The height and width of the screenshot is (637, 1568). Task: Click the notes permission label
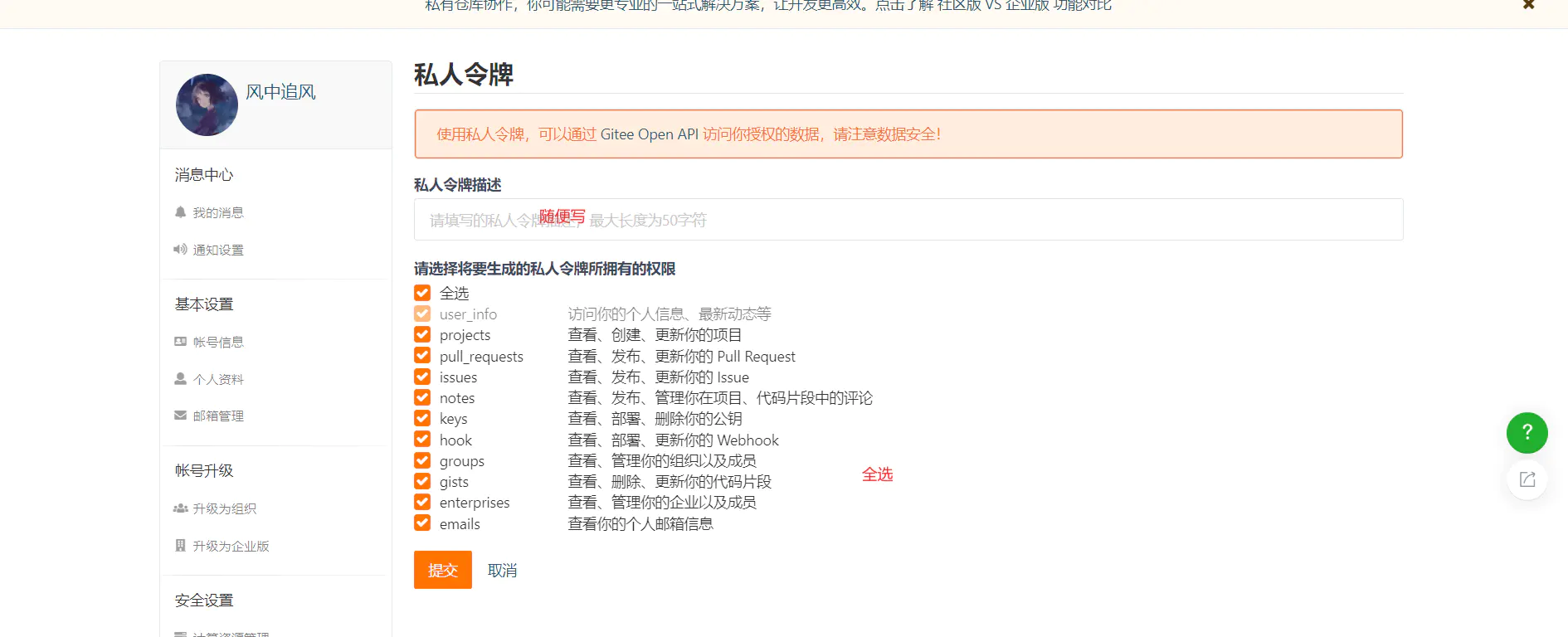(x=457, y=398)
